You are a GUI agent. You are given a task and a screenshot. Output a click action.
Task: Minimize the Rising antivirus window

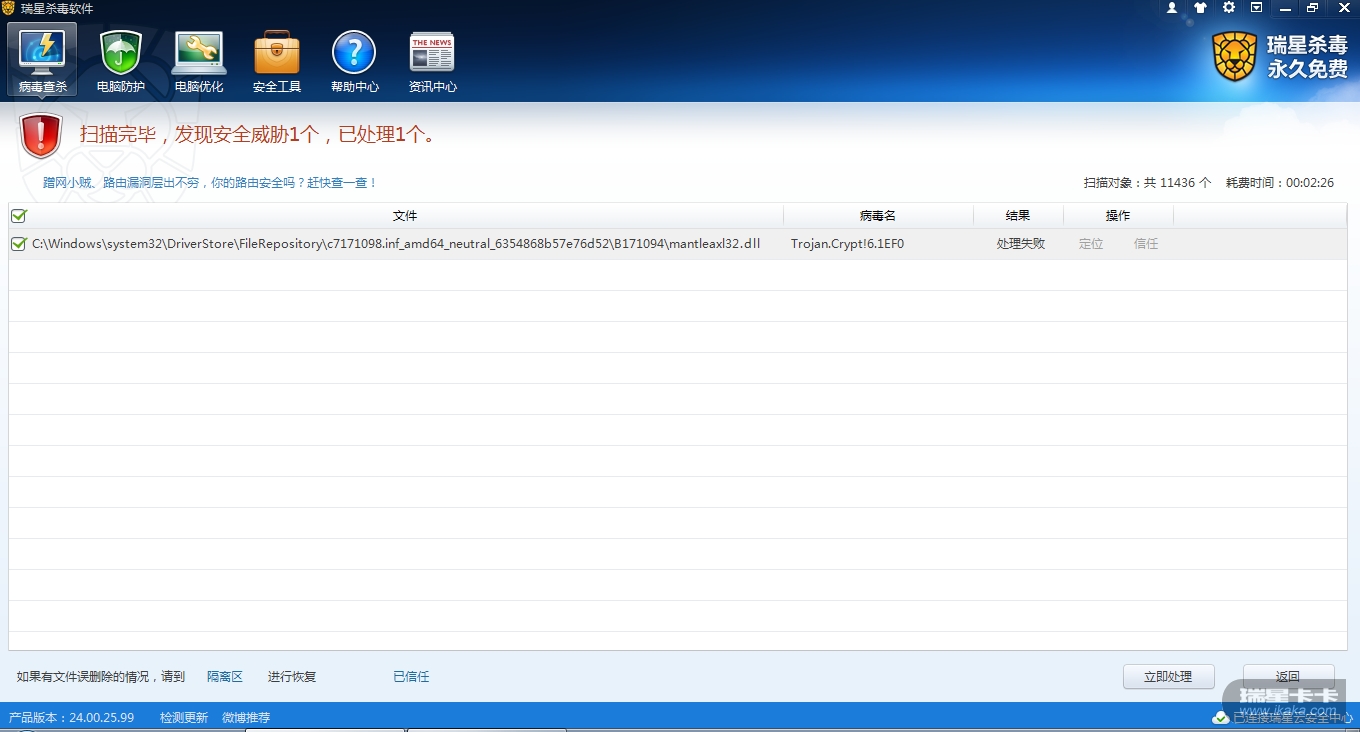(1286, 8)
